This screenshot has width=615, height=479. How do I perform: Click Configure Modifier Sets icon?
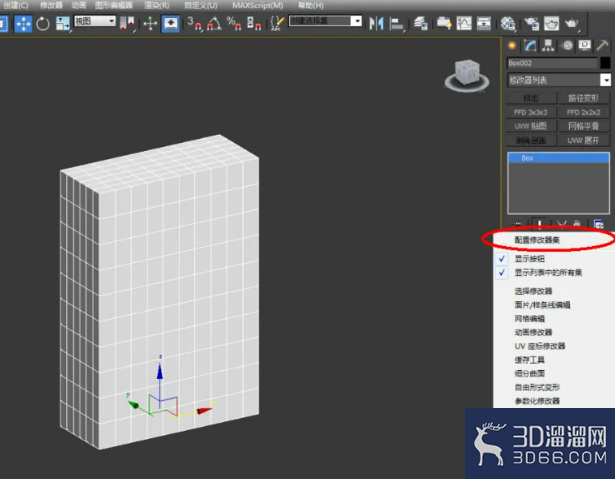tap(599, 224)
